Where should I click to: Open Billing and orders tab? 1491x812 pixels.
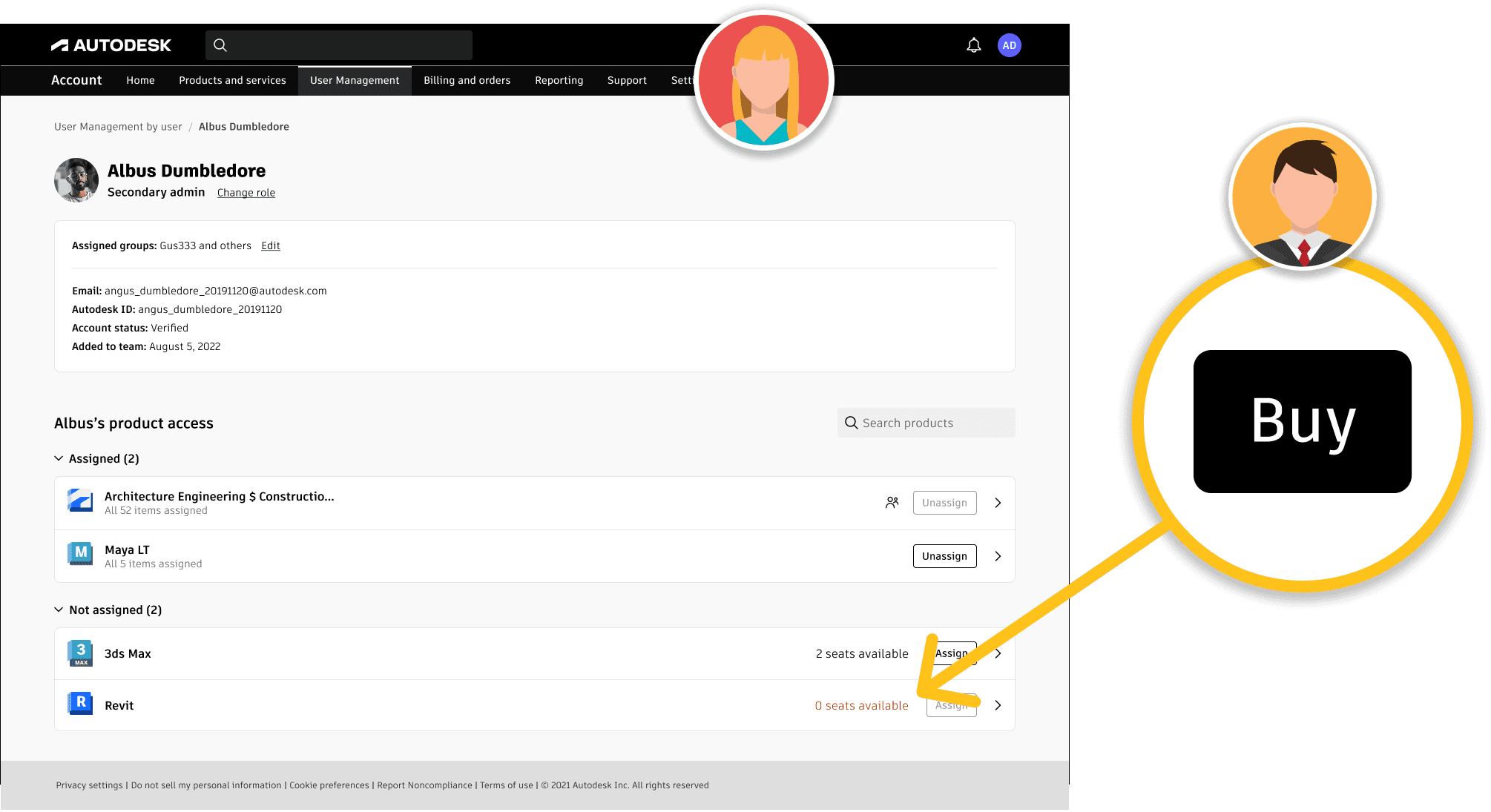[467, 80]
